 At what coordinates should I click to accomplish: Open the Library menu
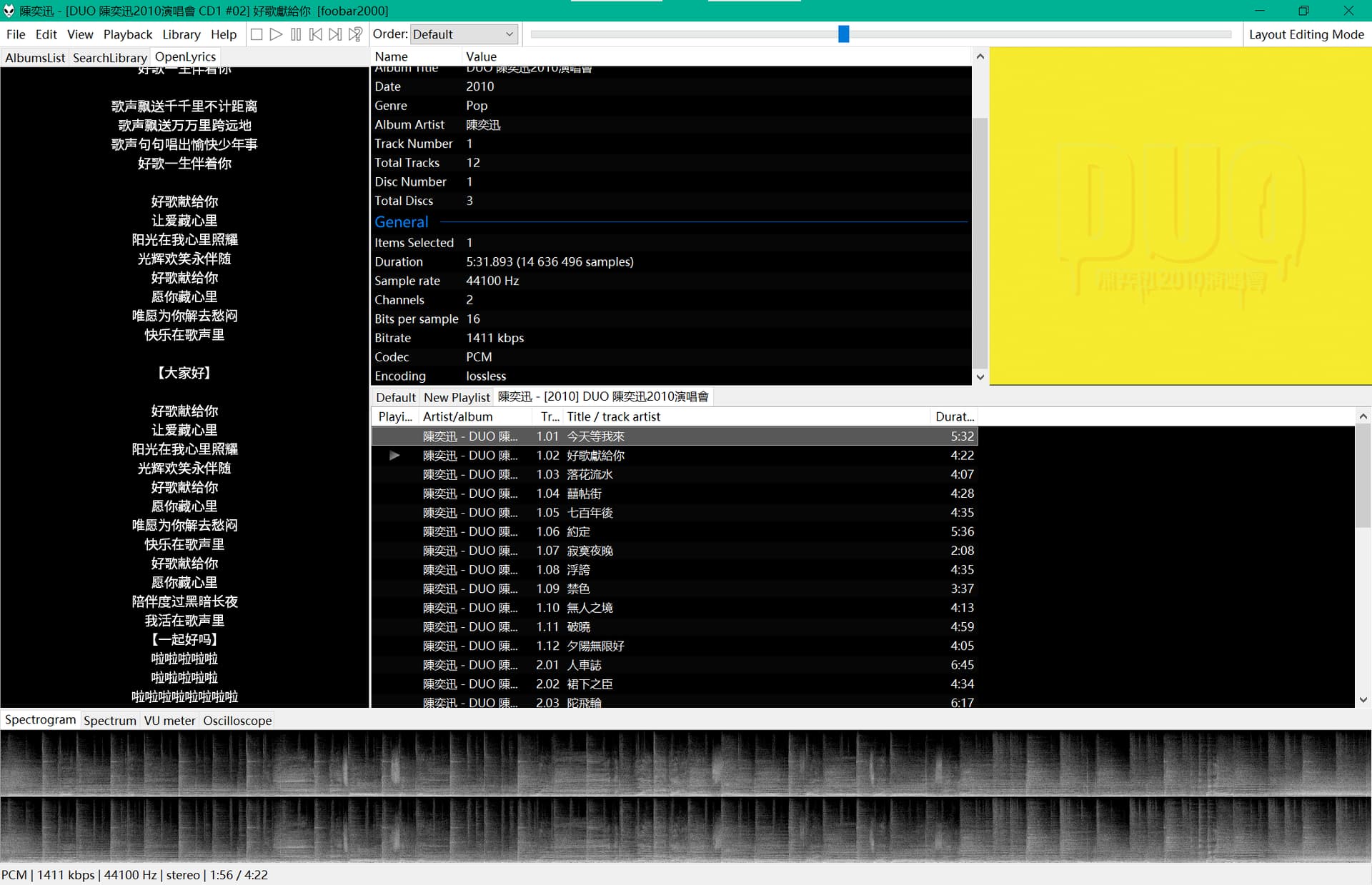coord(181,34)
